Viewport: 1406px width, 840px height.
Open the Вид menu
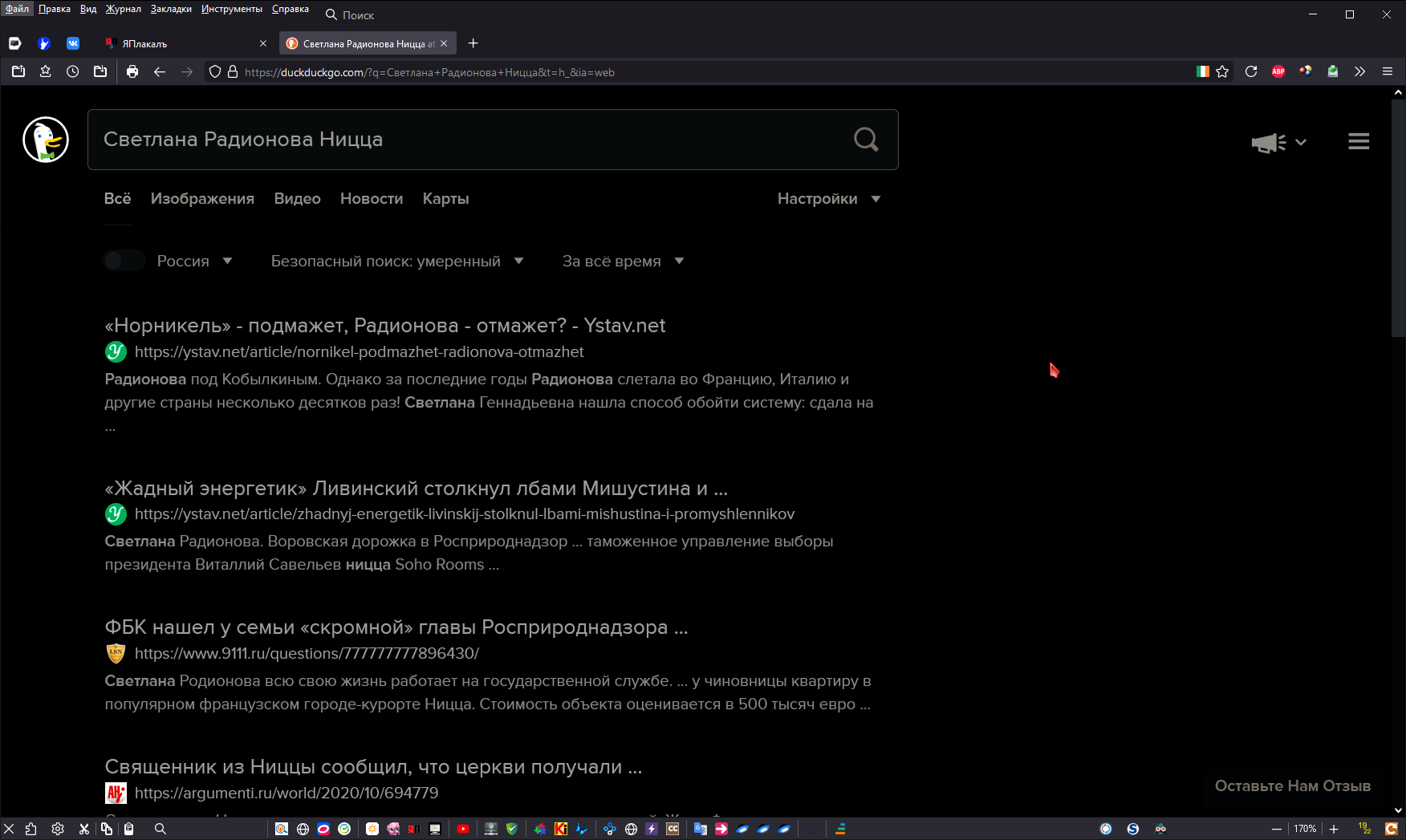pyautogui.click(x=88, y=9)
